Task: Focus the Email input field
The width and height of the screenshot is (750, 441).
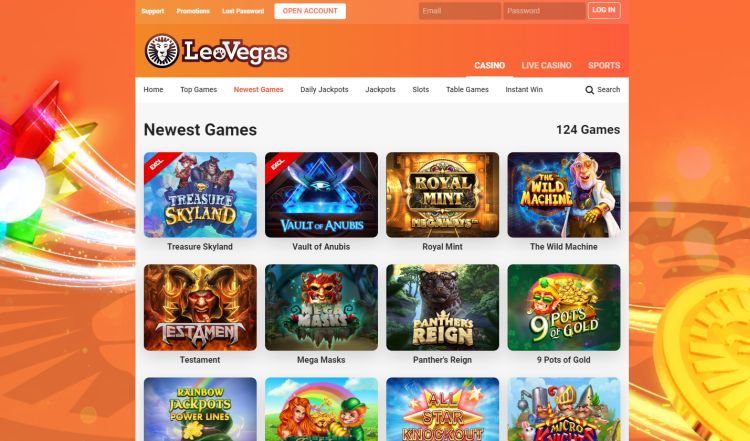Action: 460,11
